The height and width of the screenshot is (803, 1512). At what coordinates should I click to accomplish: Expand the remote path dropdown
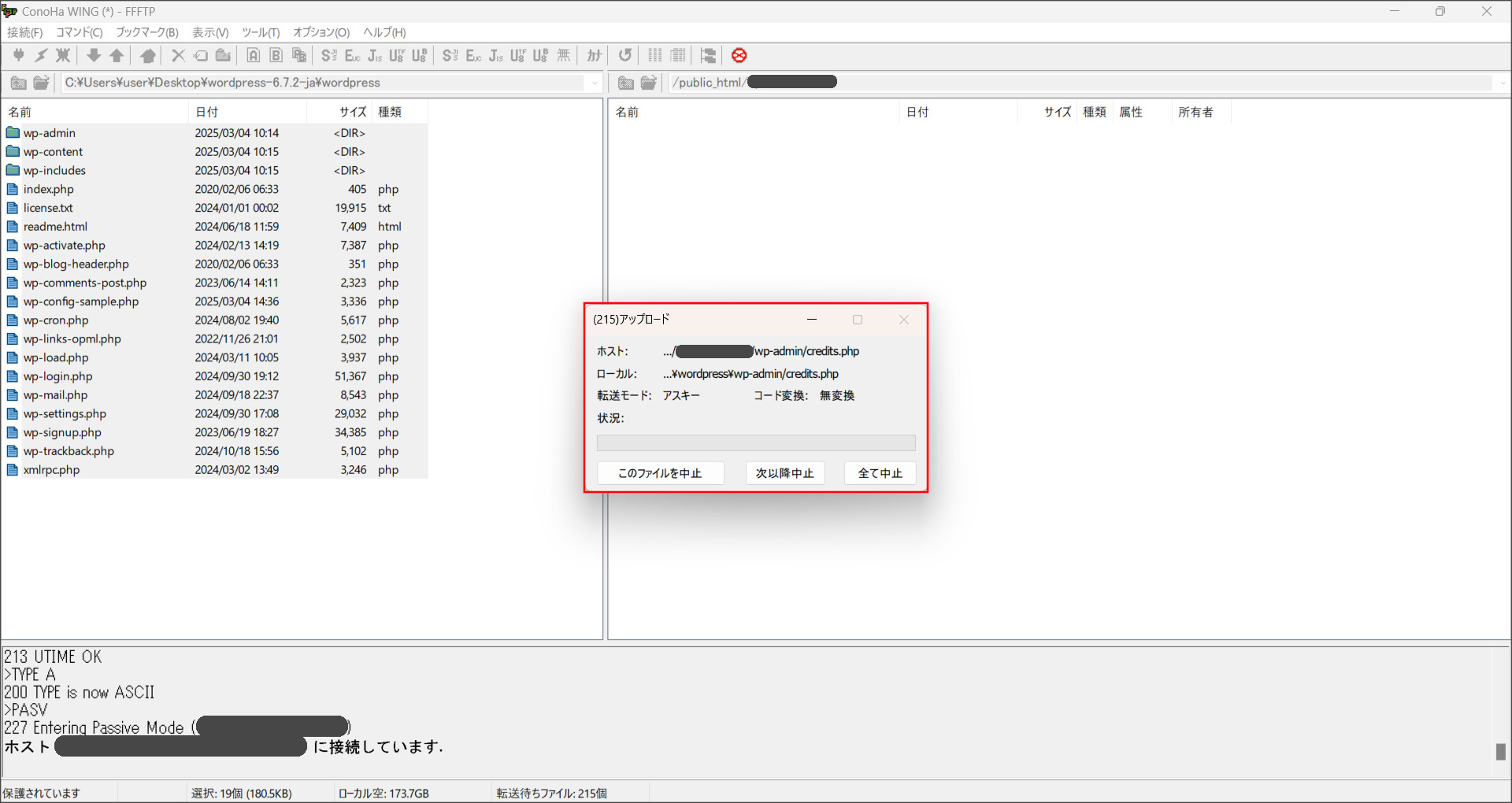pyautogui.click(x=1503, y=83)
